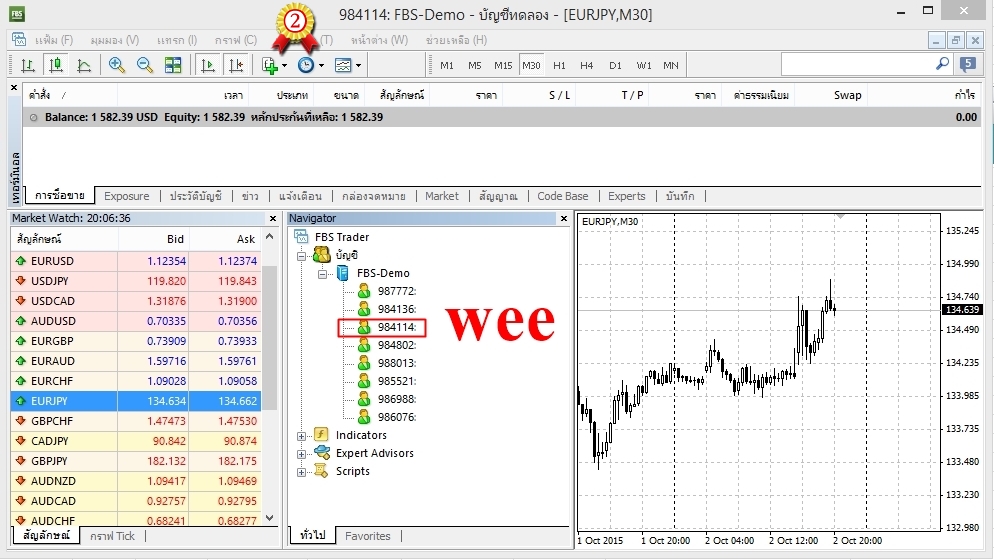This screenshot has height=560, width=994.
Task: Switch to H4 timeframe
Action: coord(586,65)
